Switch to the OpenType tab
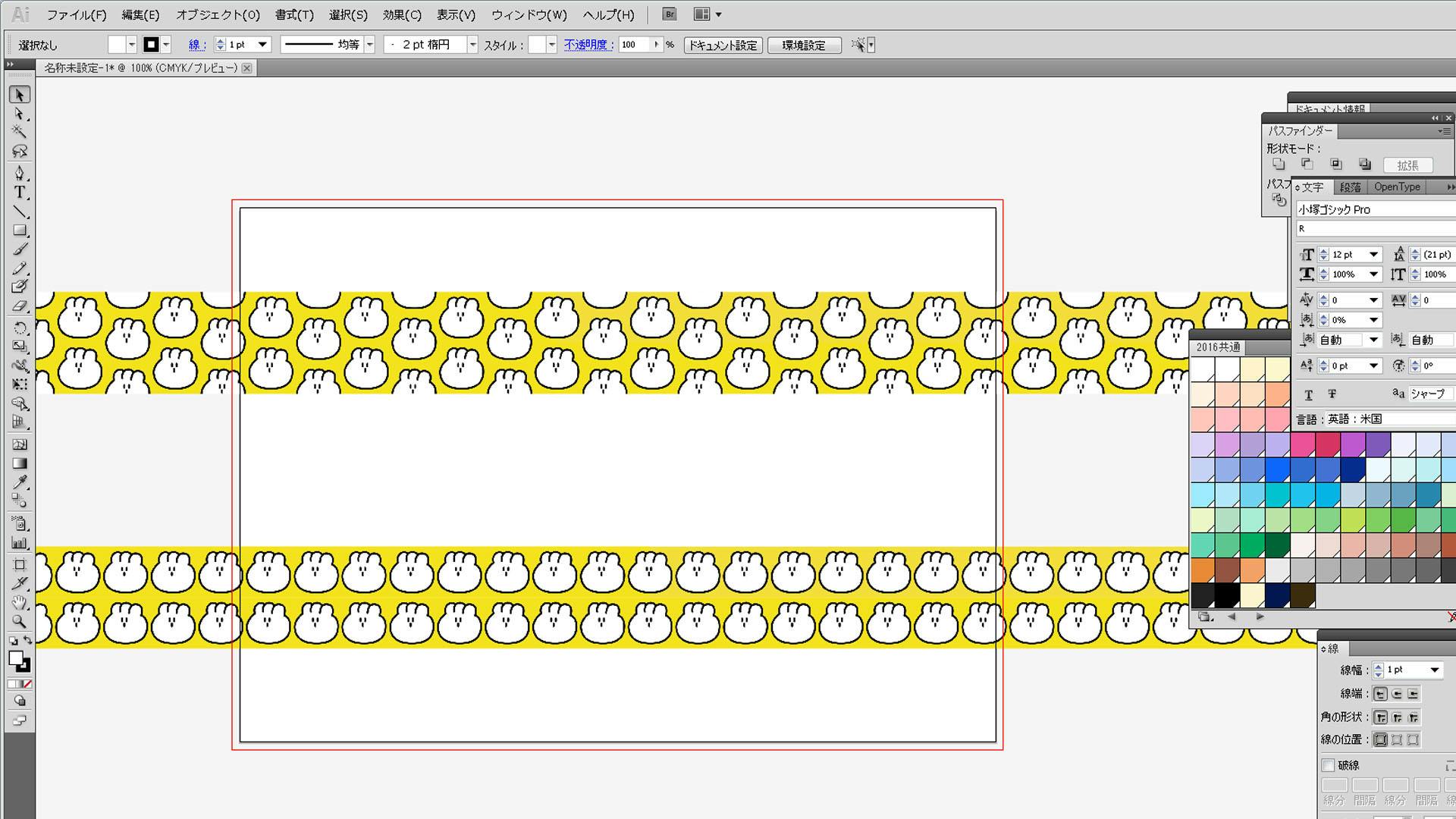Viewport: 1456px width, 819px height. click(x=1396, y=187)
